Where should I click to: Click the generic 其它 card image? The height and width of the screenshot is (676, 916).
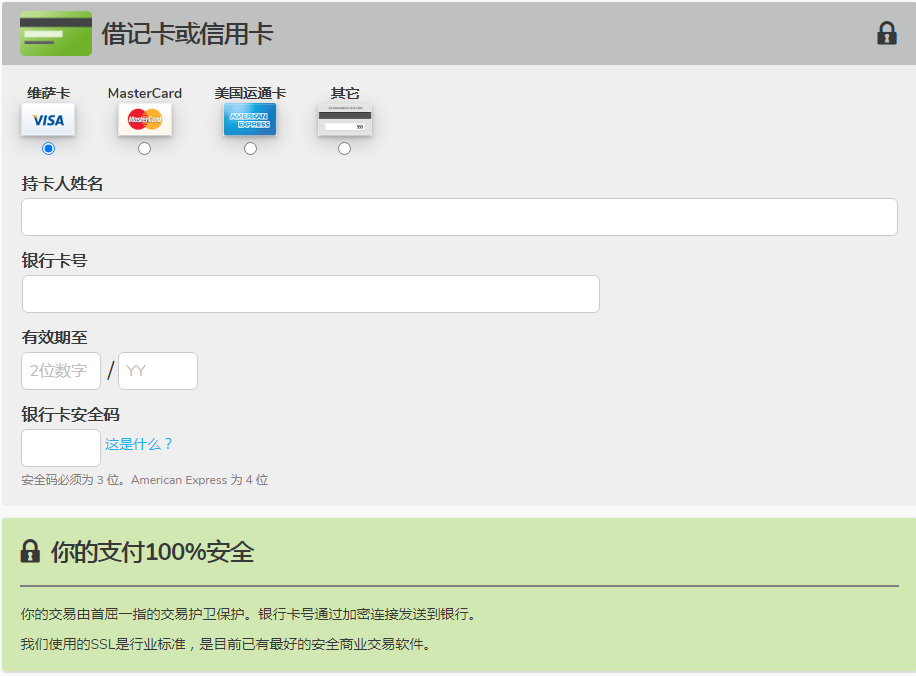[x=345, y=119]
